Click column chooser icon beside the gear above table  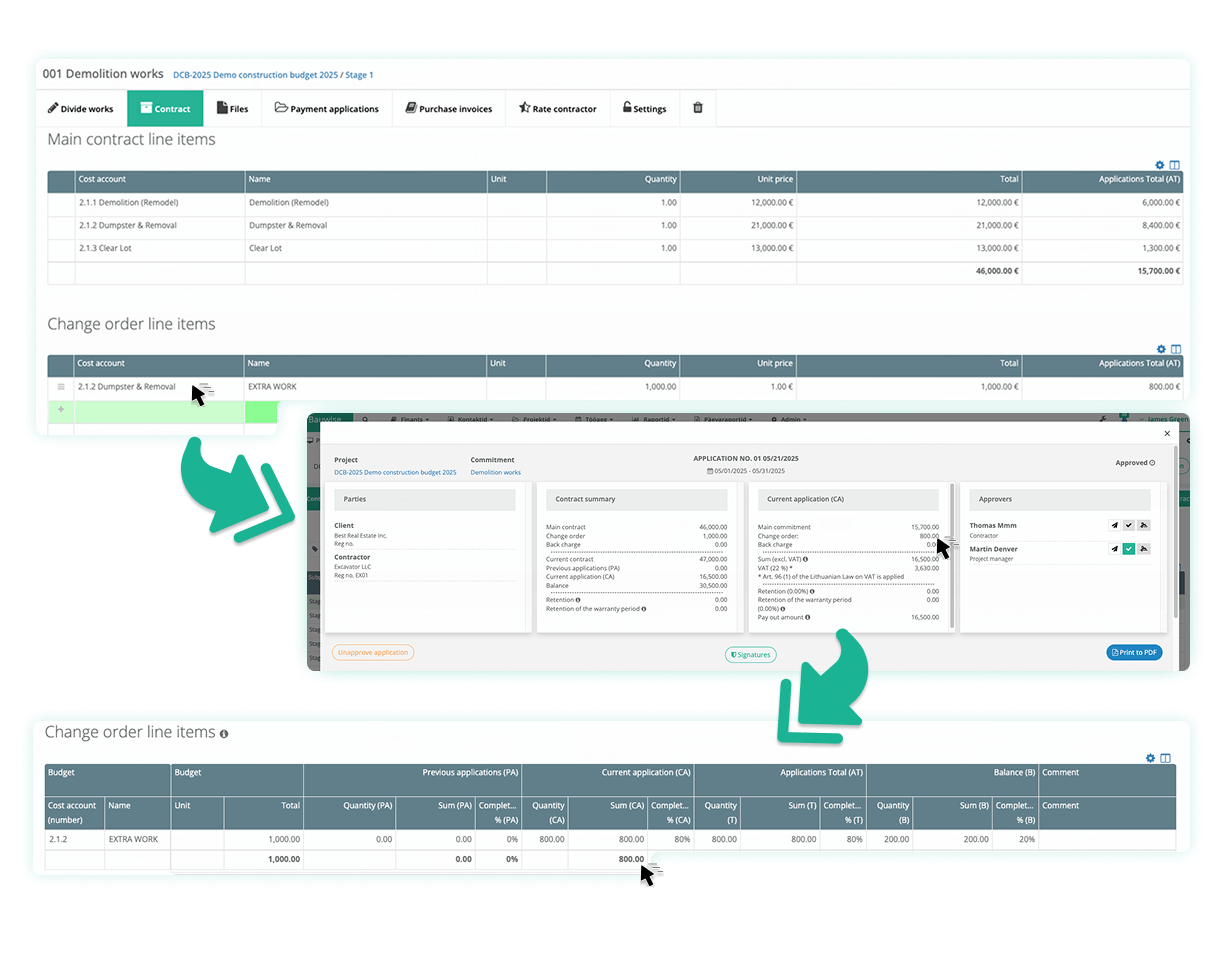click(1175, 165)
